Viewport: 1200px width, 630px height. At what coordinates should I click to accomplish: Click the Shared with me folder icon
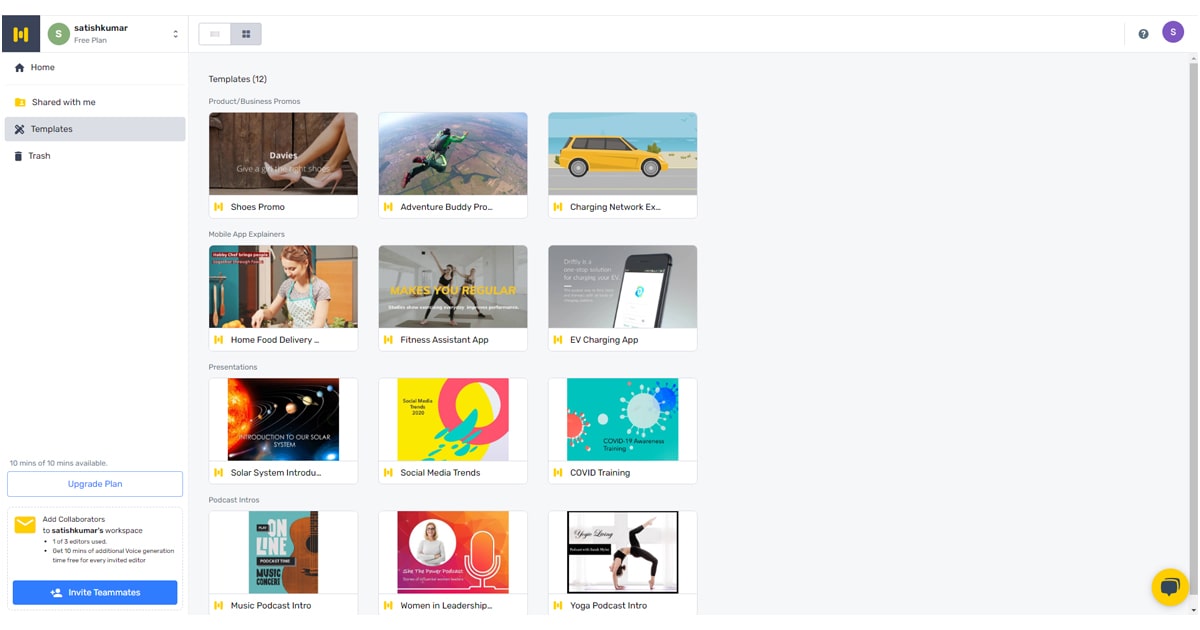[20, 102]
